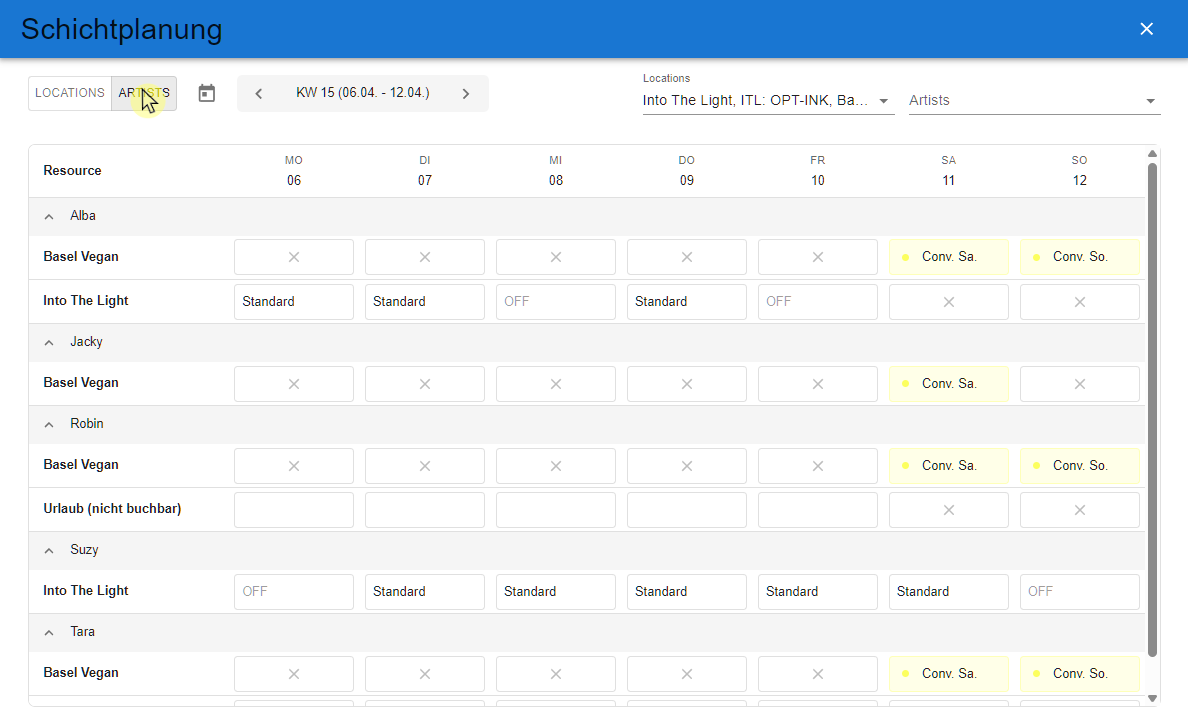
Task: Click Tara Basel Vegan Tuesday X cell
Action: pyautogui.click(x=425, y=674)
